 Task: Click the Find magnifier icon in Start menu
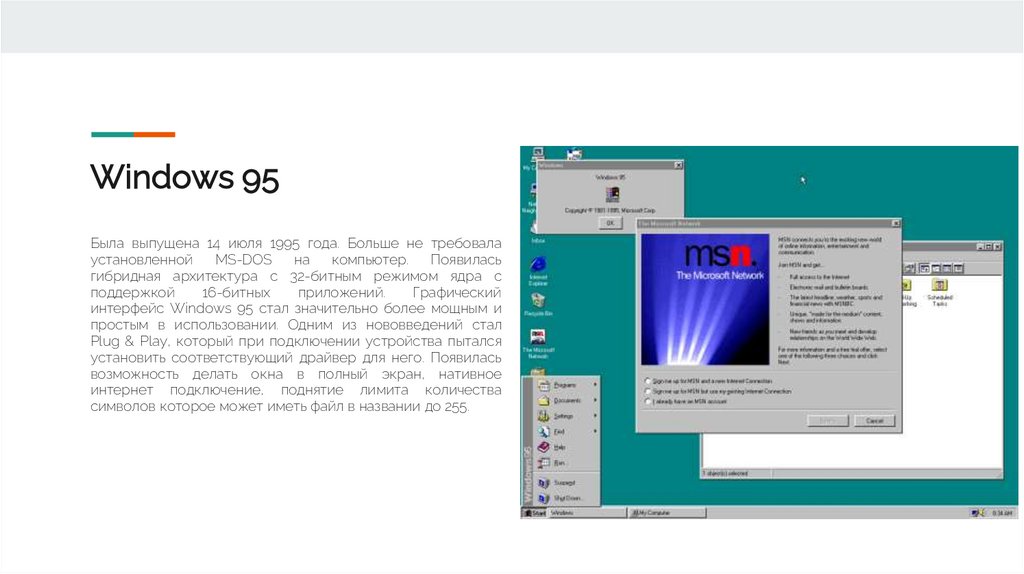[x=543, y=432]
